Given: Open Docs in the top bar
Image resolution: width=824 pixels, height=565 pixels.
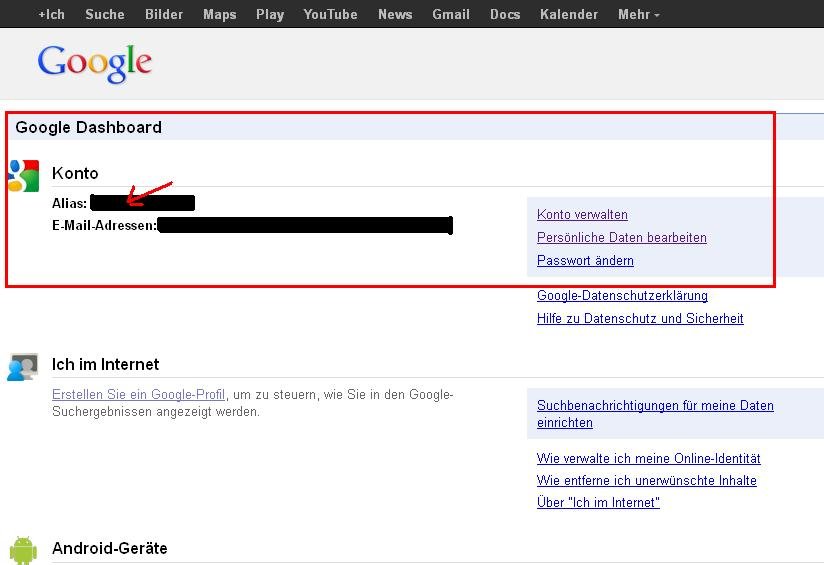Looking at the screenshot, I should [x=505, y=14].
